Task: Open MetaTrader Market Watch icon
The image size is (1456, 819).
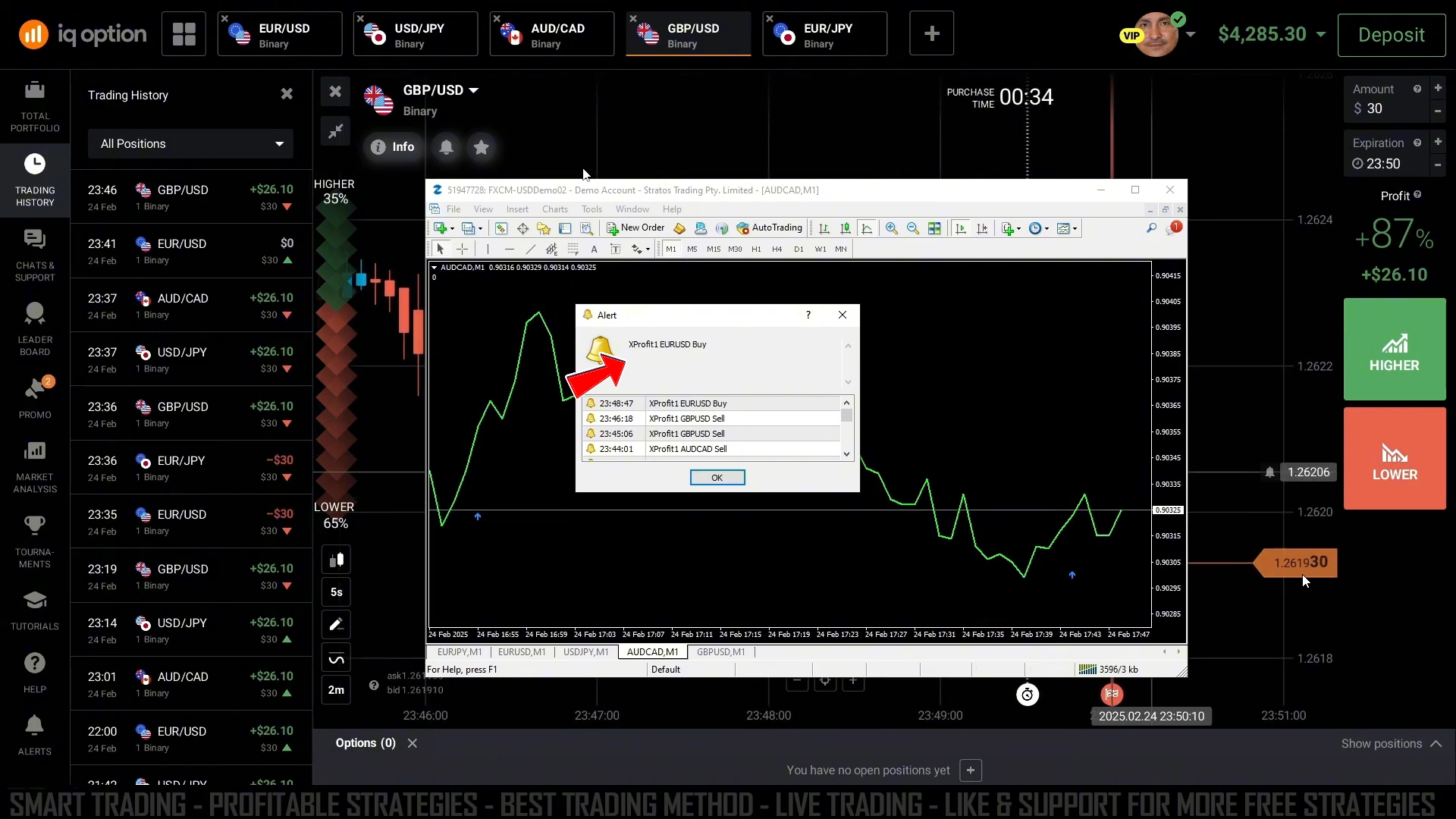Action: coord(501,228)
